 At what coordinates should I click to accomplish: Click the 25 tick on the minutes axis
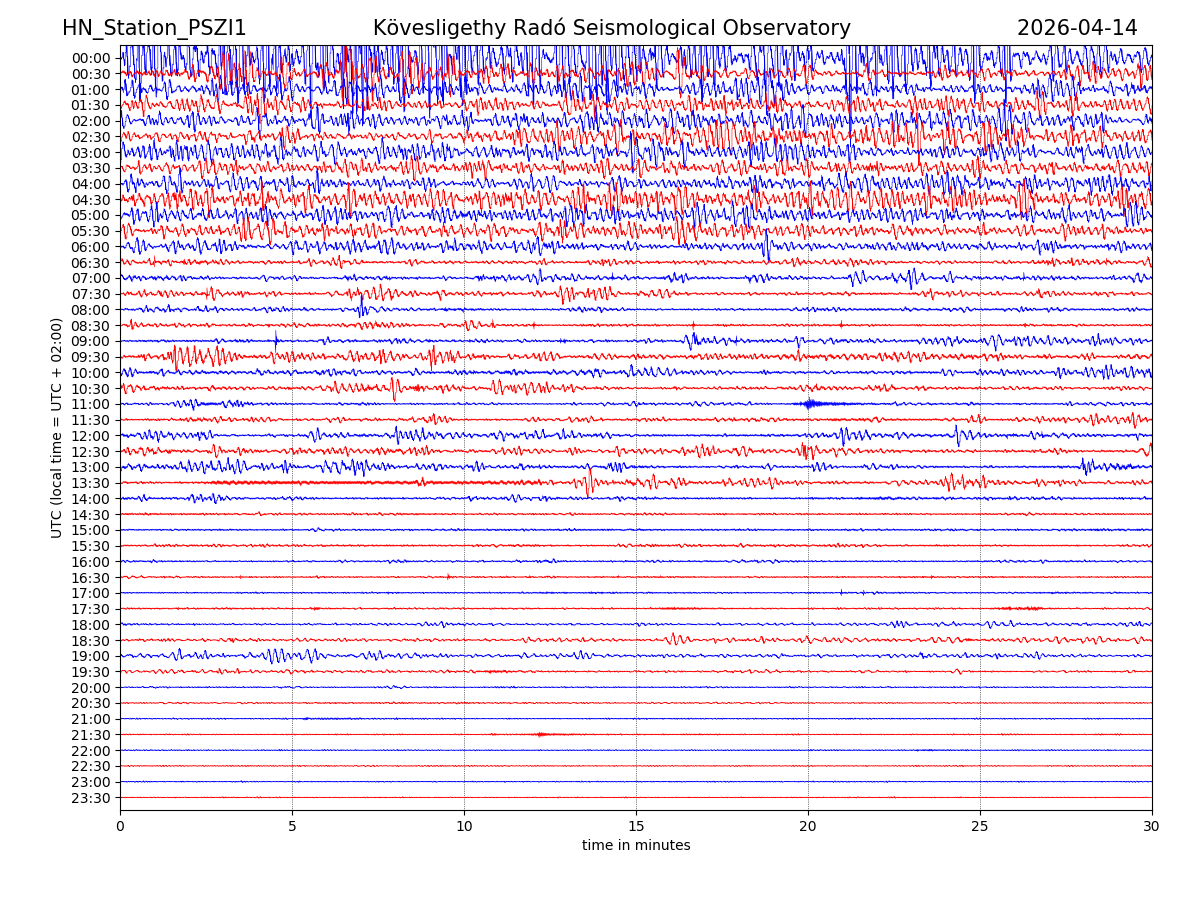tap(980, 827)
